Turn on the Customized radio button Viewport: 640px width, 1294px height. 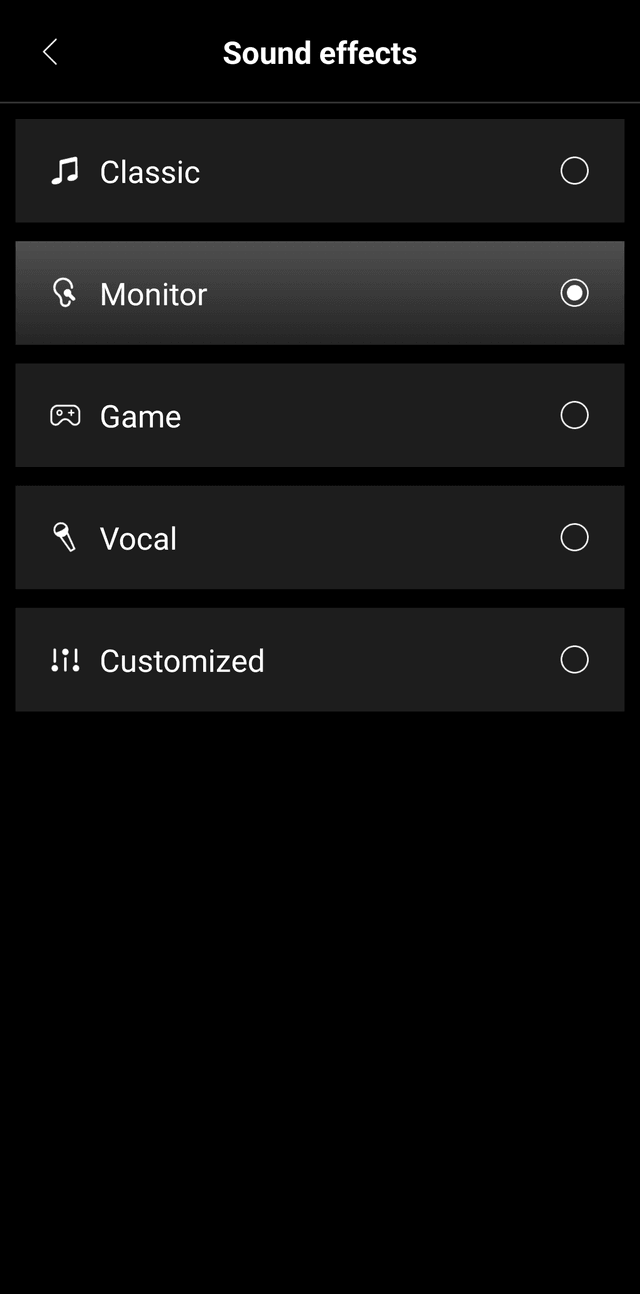[x=574, y=660]
